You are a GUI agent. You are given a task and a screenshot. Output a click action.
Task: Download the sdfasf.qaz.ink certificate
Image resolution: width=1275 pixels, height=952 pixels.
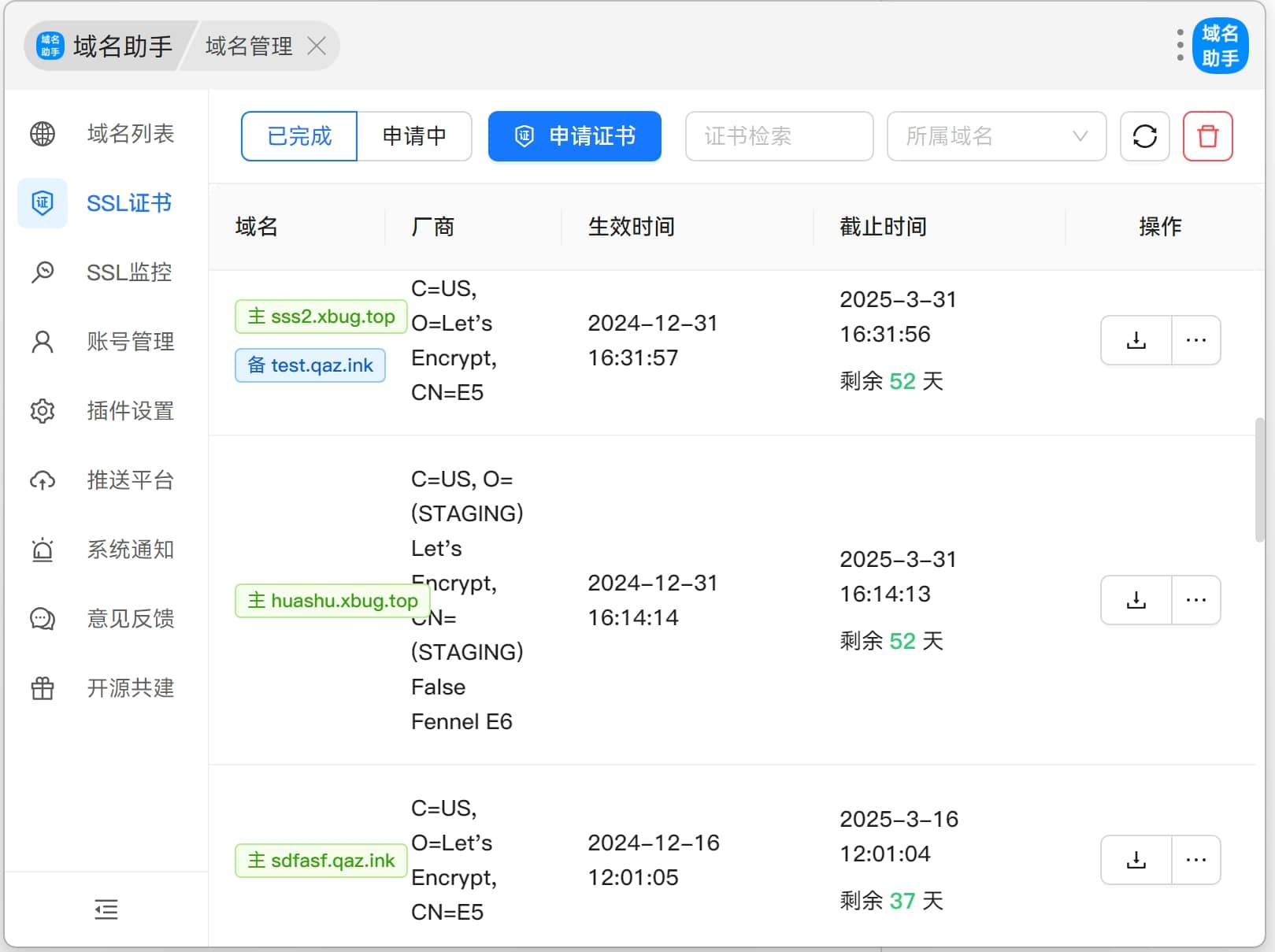click(x=1136, y=860)
